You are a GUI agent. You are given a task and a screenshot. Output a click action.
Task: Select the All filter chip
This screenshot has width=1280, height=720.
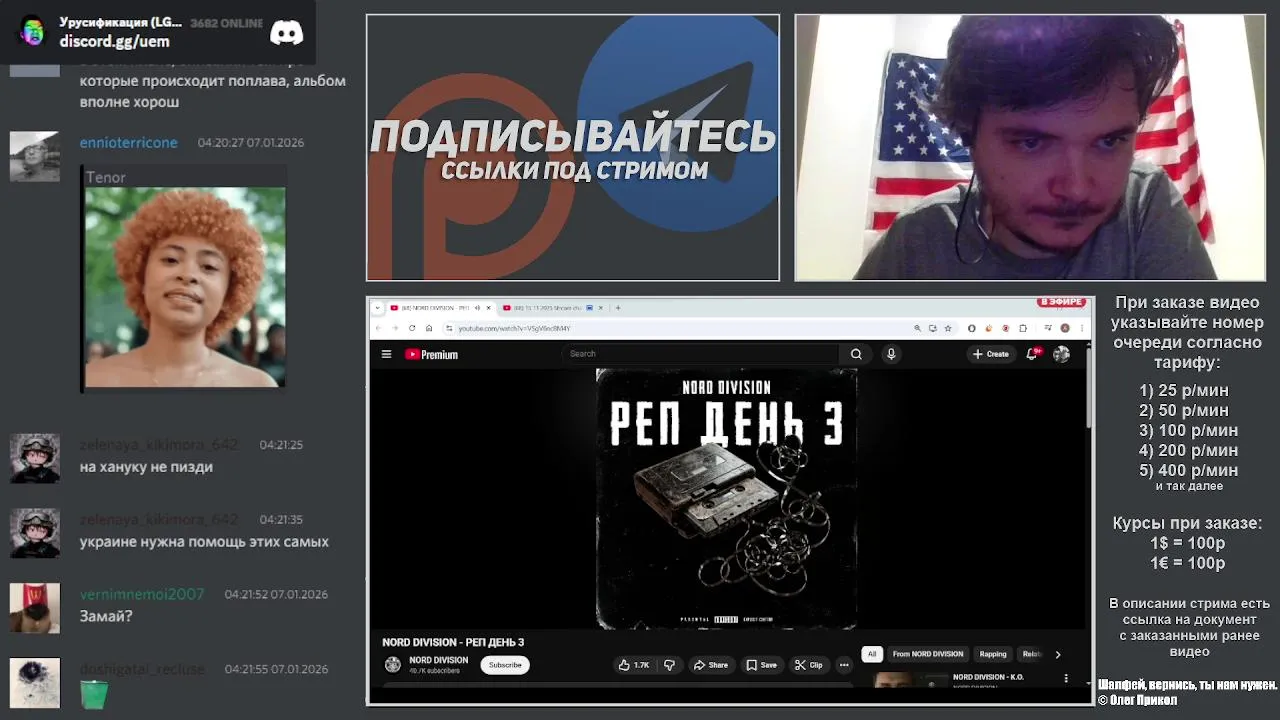point(871,654)
